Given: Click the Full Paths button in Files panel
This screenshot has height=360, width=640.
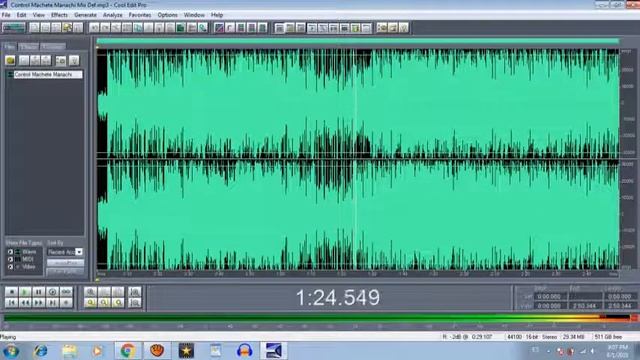Looking at the screenshot, I should click(x=65, y=272).
